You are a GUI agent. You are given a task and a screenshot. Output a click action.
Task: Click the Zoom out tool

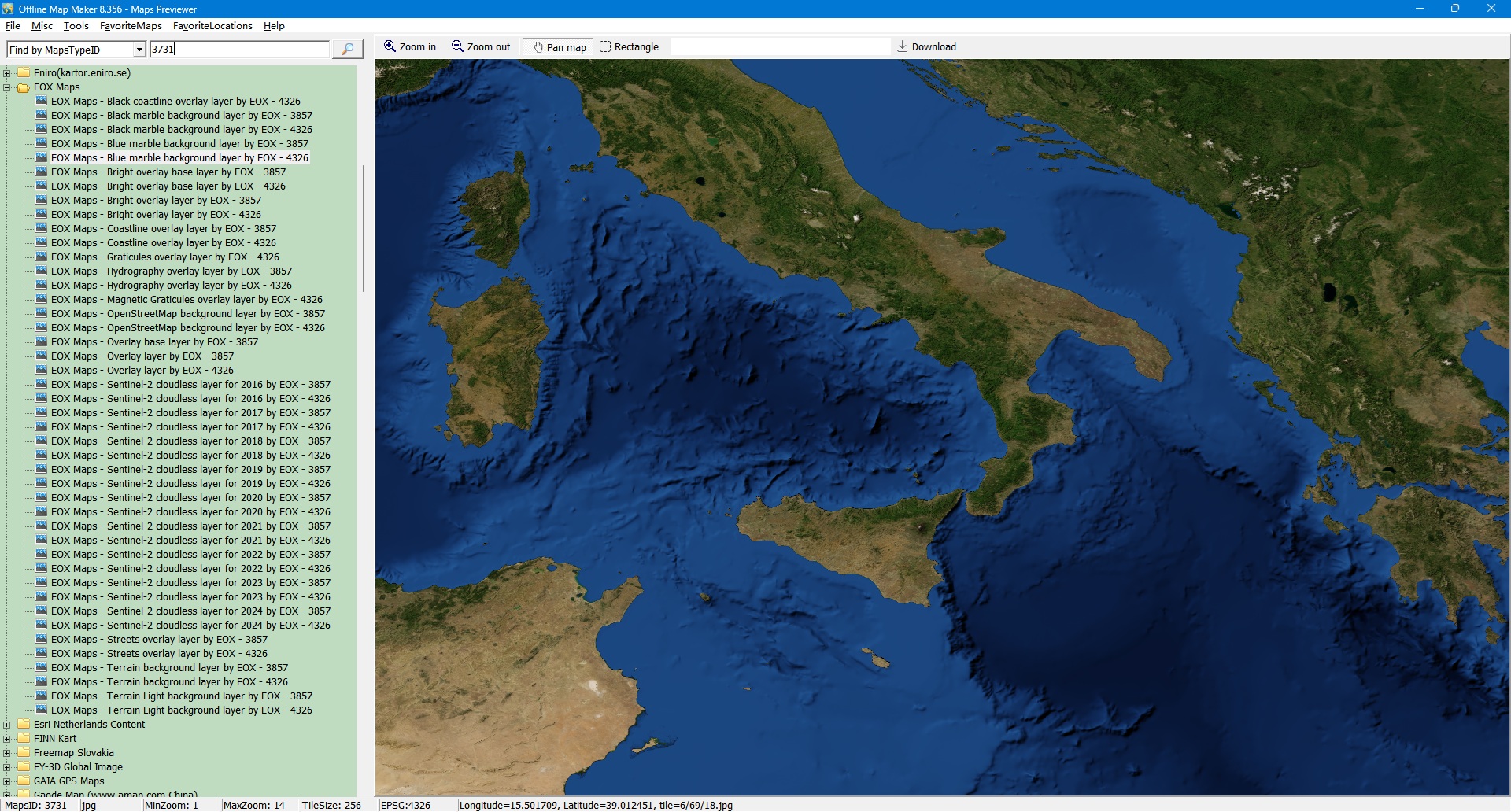point(481,47)
